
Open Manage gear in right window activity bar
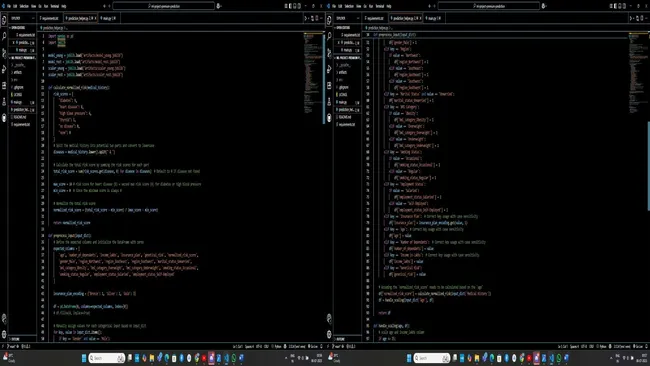(x=329, y=334)
